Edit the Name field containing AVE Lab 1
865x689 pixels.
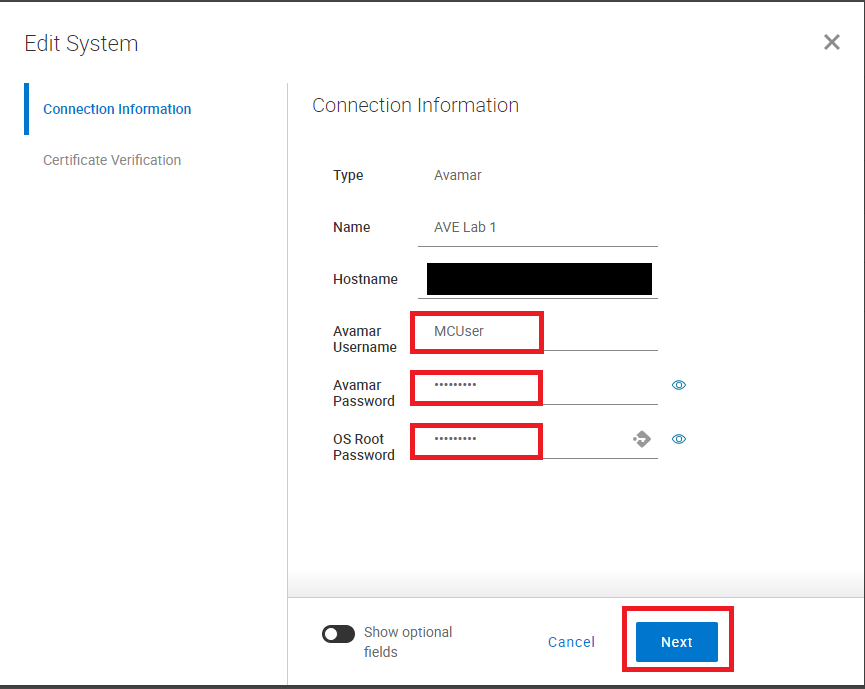538,227
